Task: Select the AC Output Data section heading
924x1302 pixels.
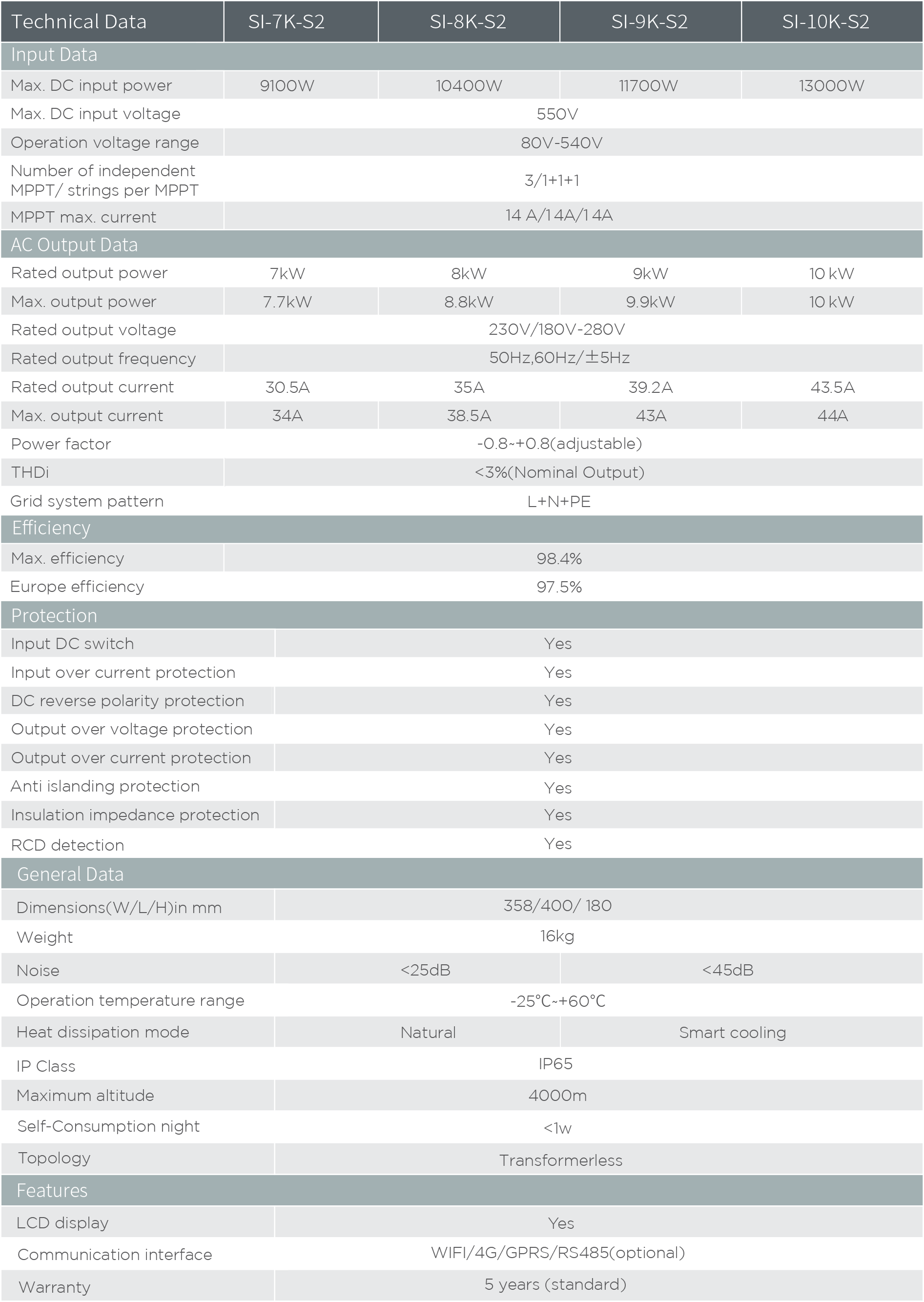Action: [74, 244]
